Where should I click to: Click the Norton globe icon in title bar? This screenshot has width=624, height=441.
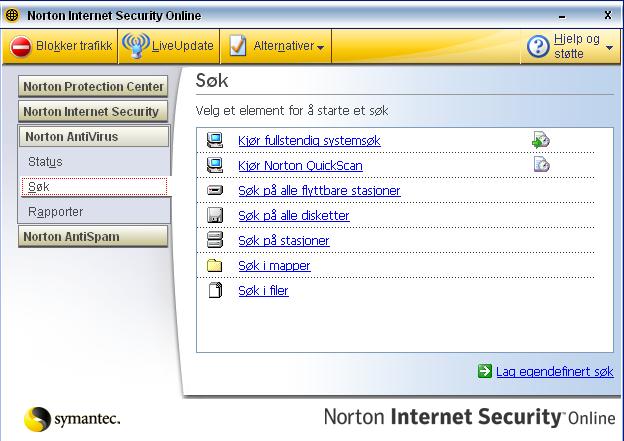(12, 15)
